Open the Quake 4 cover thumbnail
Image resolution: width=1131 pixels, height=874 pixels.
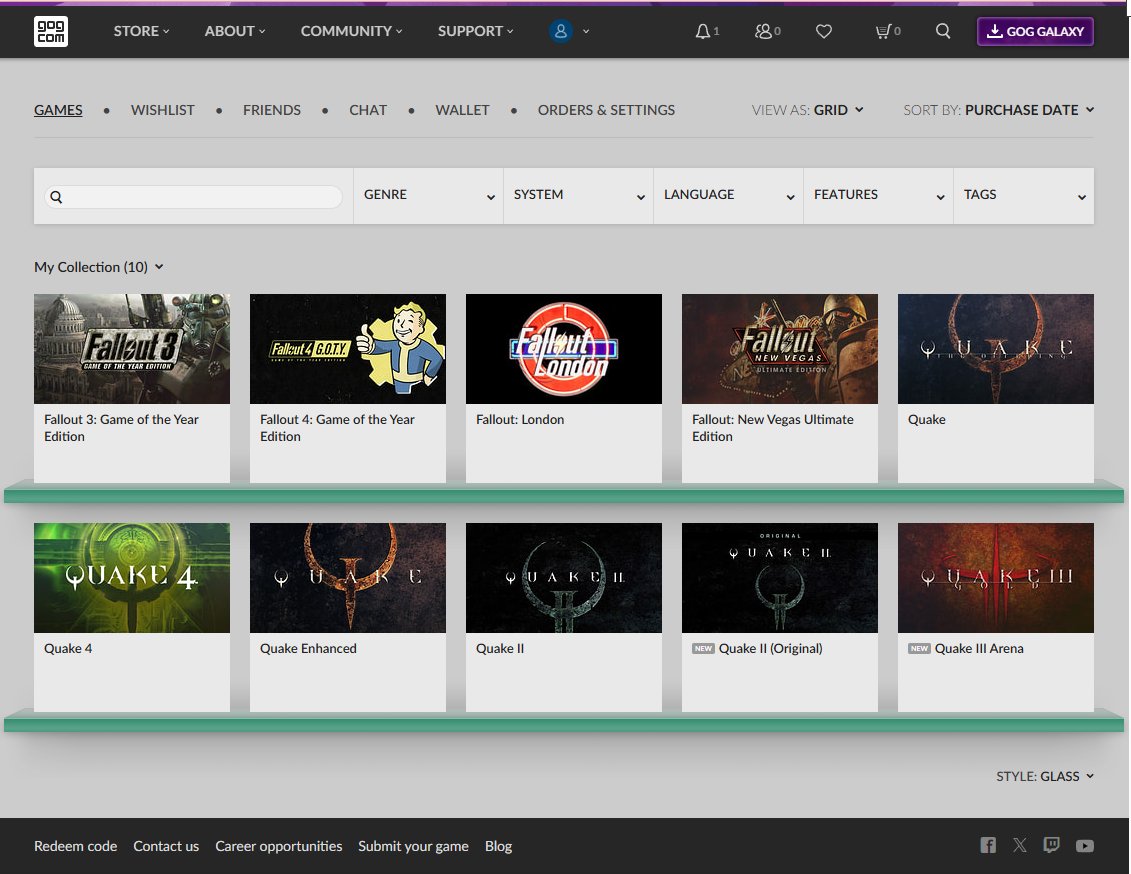(132, 578)
